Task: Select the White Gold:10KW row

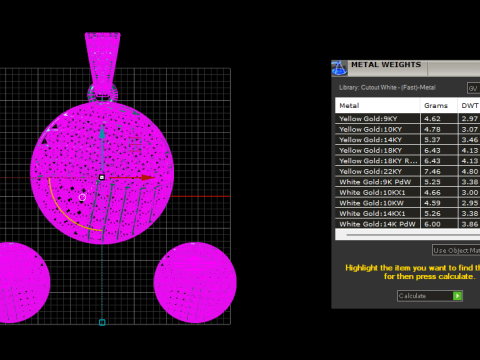Action: pos(407,203)
